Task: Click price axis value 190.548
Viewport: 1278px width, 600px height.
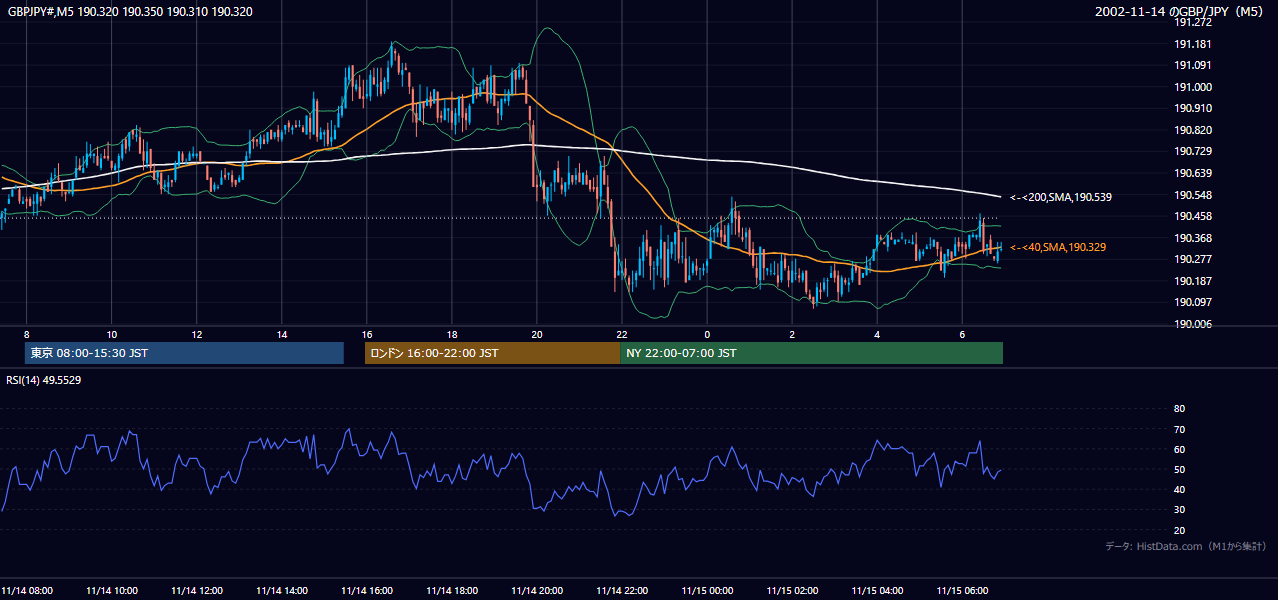Action: pos(1192,195)
